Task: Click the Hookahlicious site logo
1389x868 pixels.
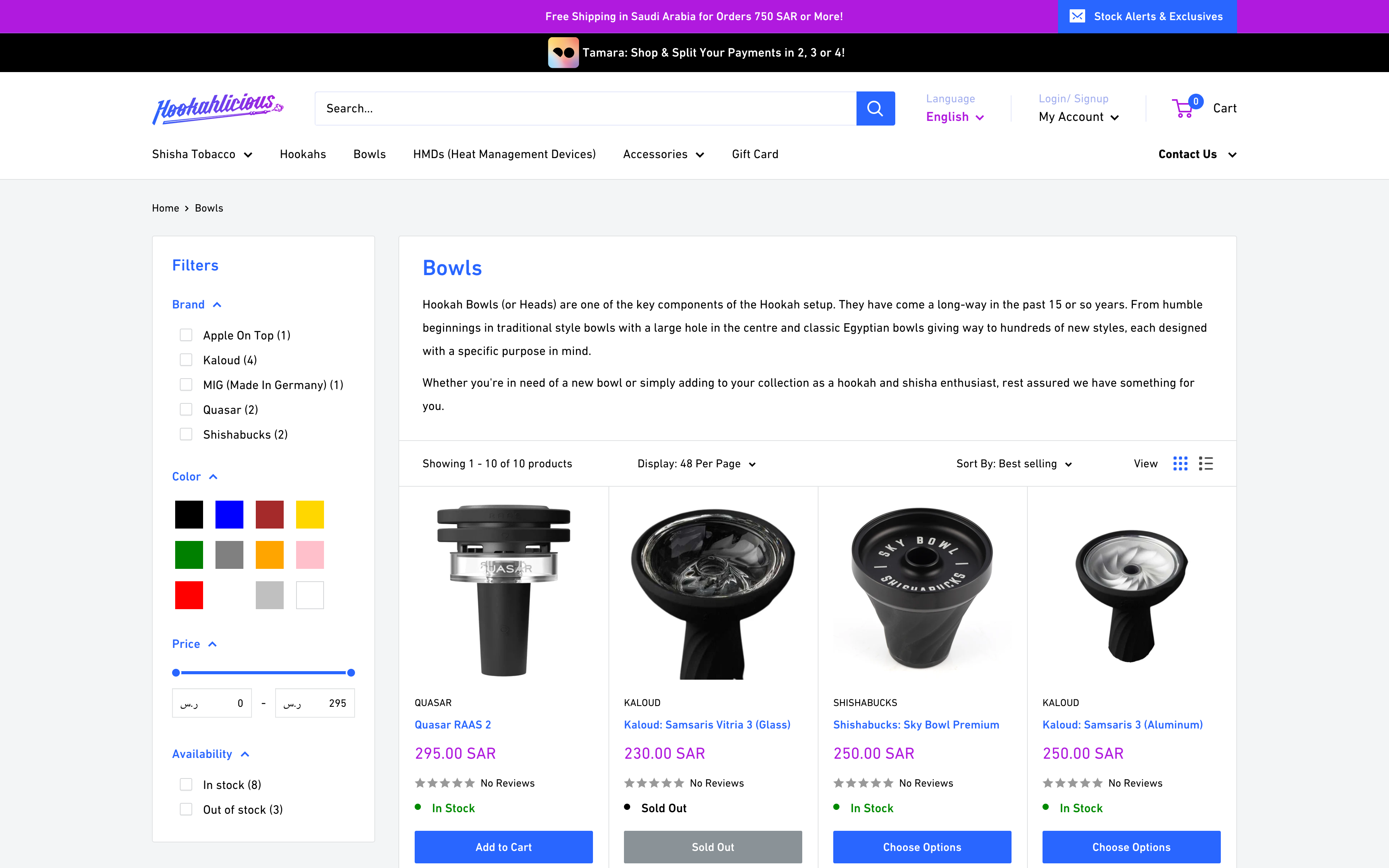Action: (217, 108)
